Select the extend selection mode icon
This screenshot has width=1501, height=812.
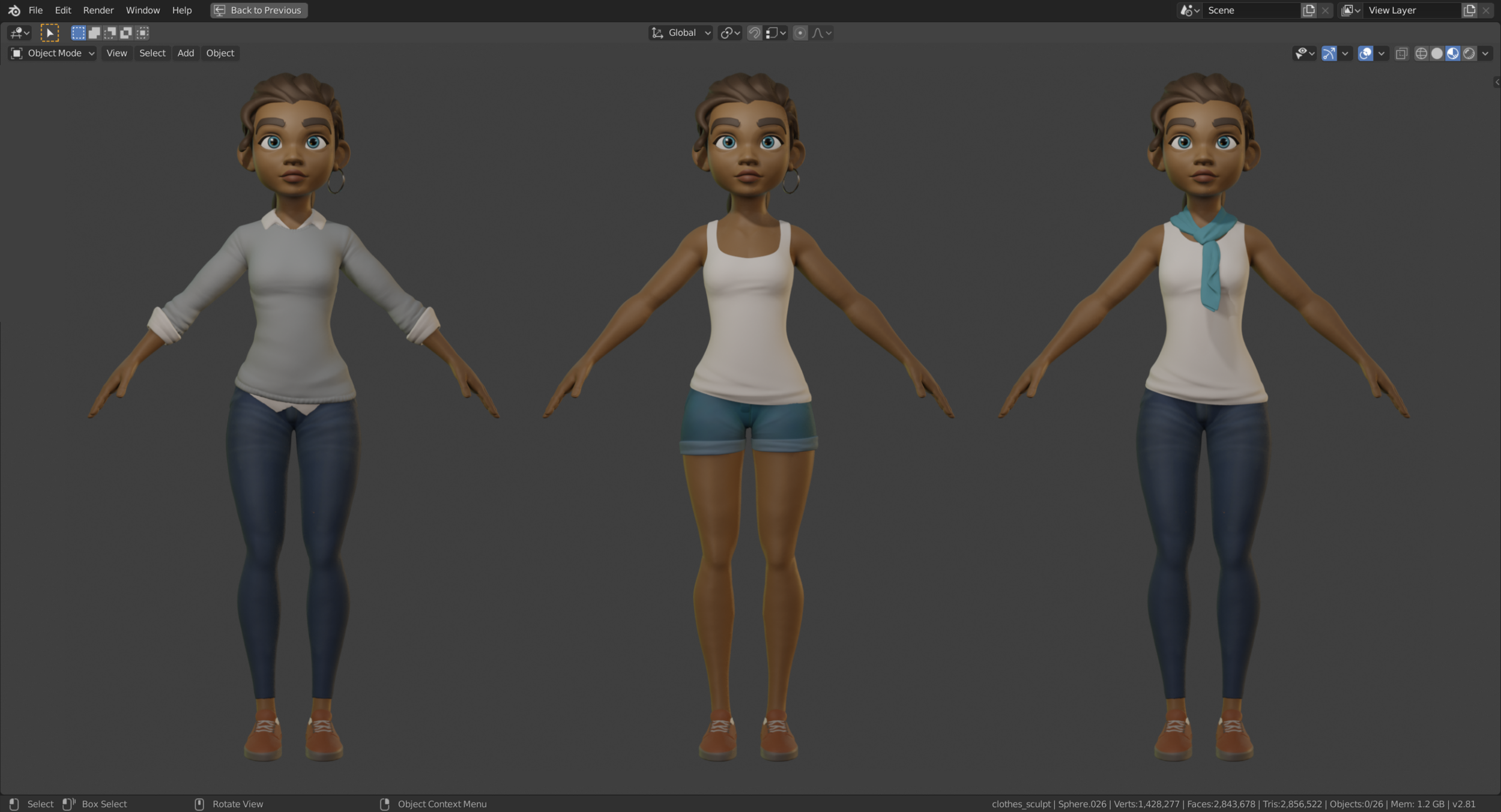point(94,33)
